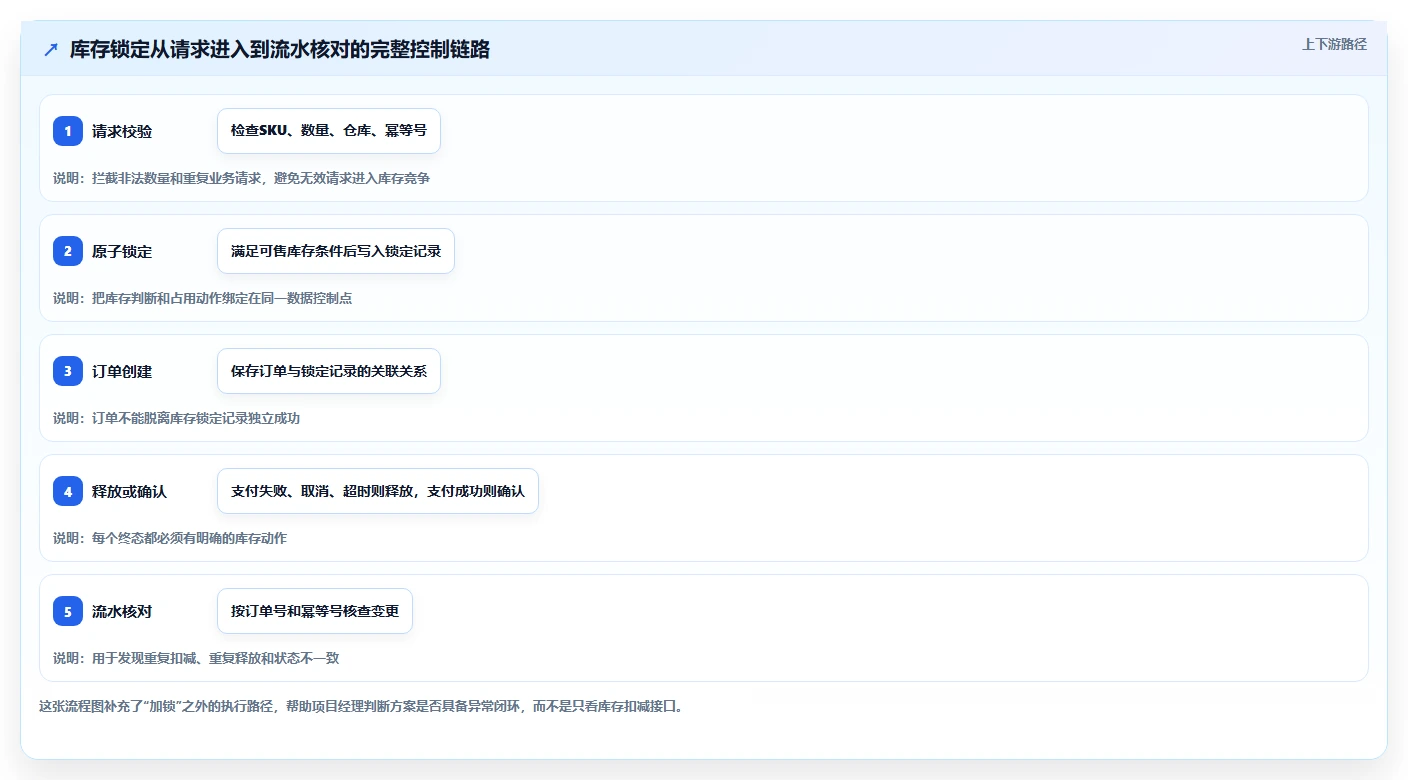Select the 原子锁定 step label

click(x=122, y=251)
